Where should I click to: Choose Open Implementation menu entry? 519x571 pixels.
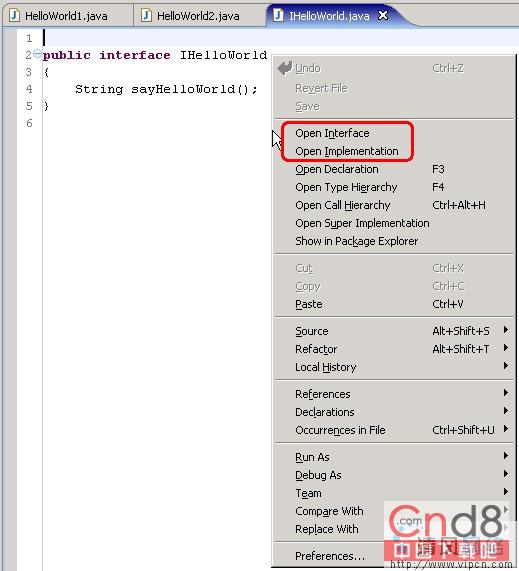point(347,151)
